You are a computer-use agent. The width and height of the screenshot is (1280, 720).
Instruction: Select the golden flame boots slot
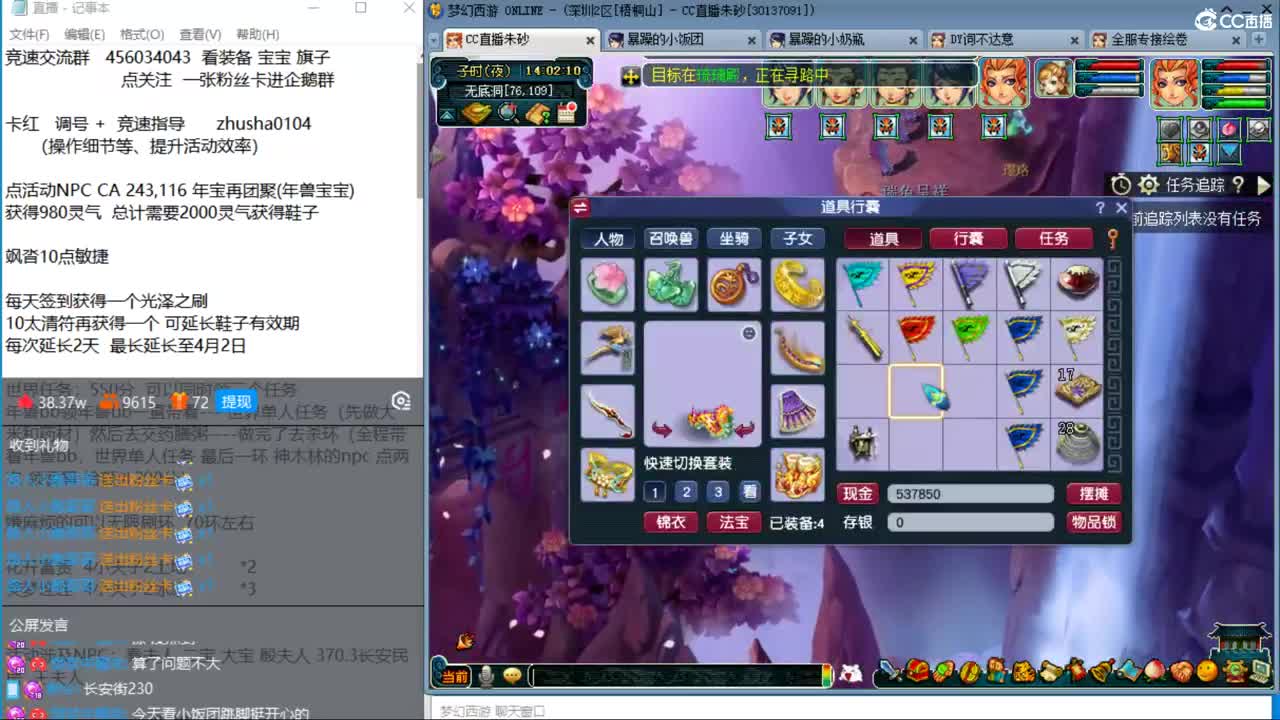[x=797, y=474]
